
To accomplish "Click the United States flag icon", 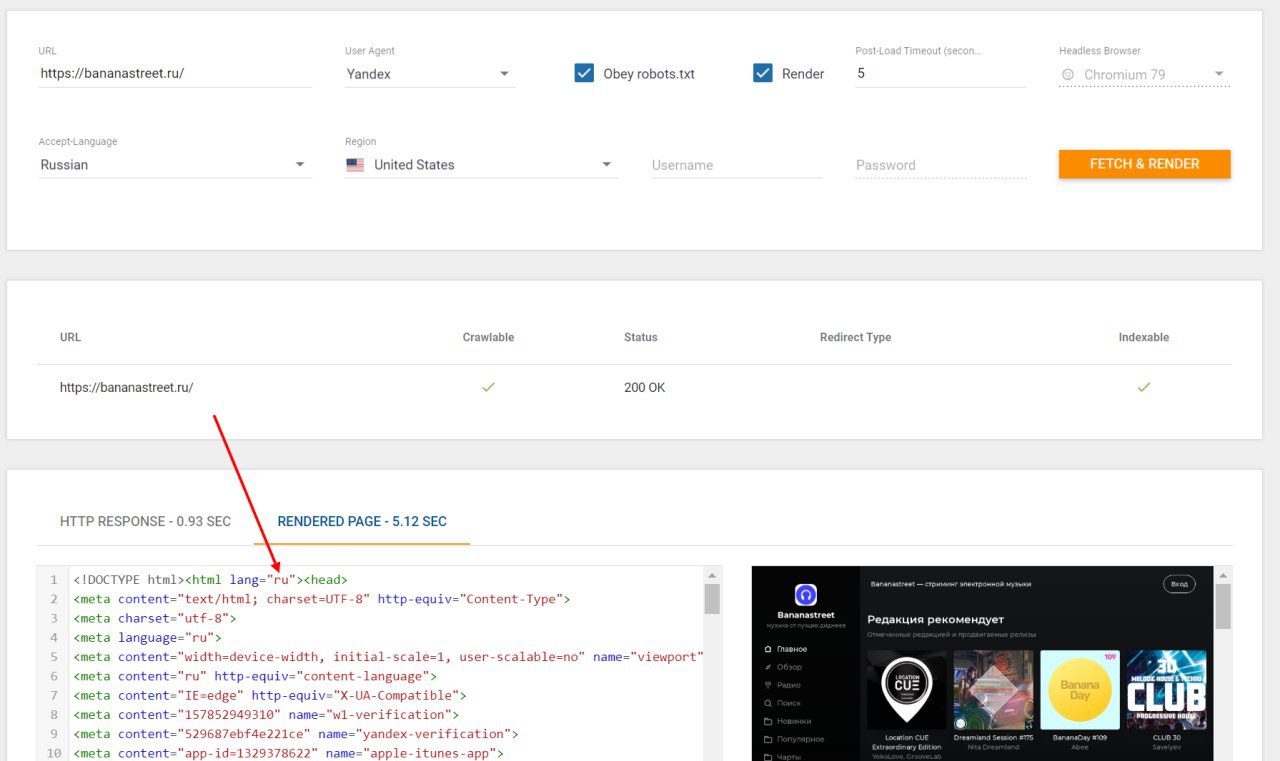I will pos(355,165).
